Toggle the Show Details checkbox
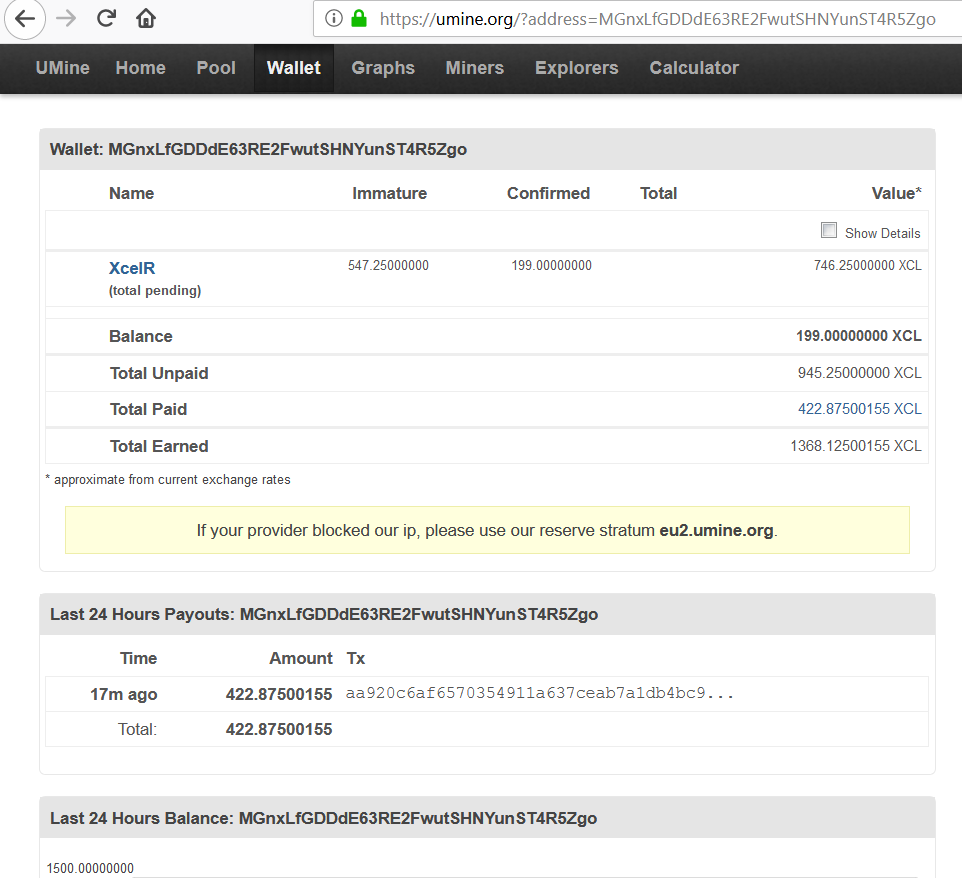 (x=829, y=230)
